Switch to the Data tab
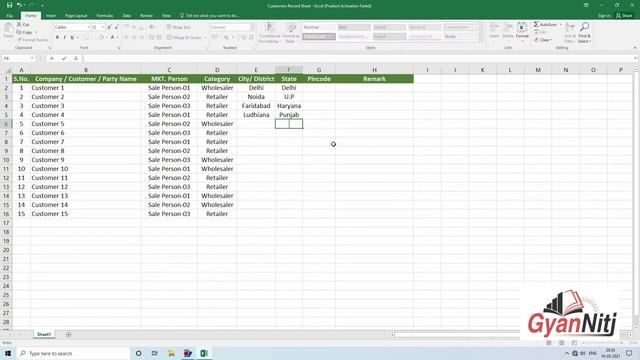This screenshot has width=640, height=360. point(127,16)
